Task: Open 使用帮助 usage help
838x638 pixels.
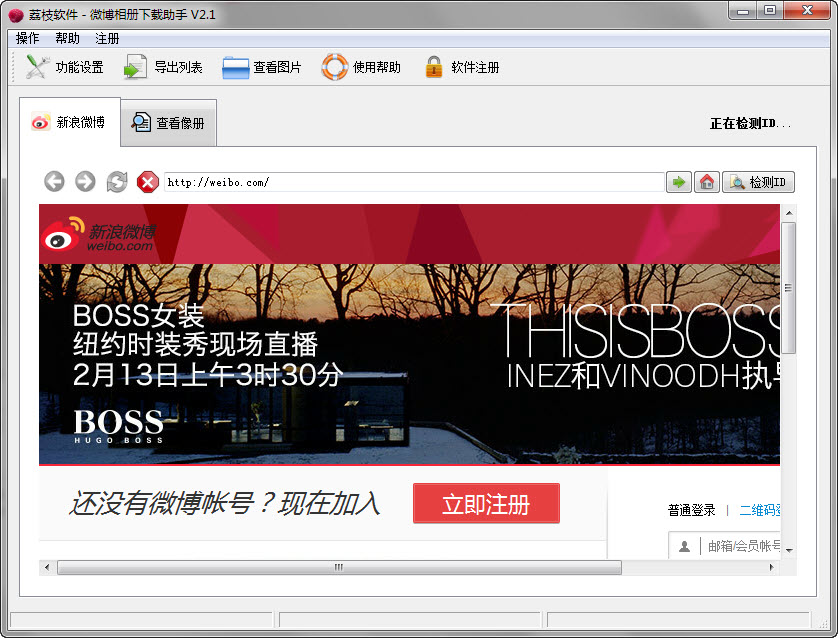Action: point(361,67)
